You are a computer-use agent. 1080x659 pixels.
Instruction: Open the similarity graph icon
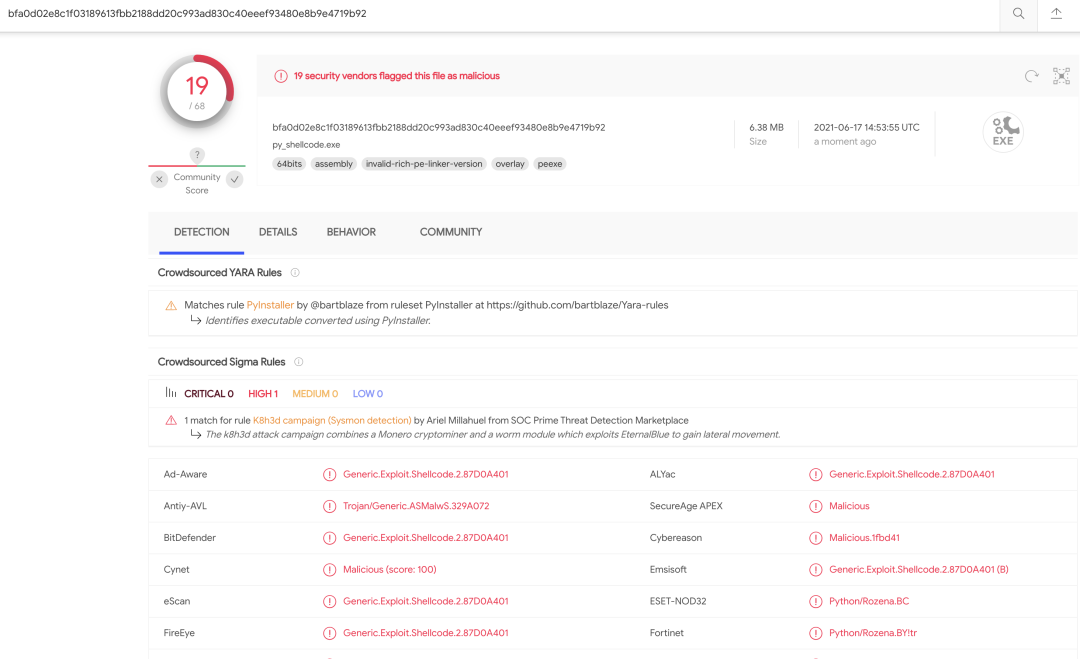tap(1061, 76)
